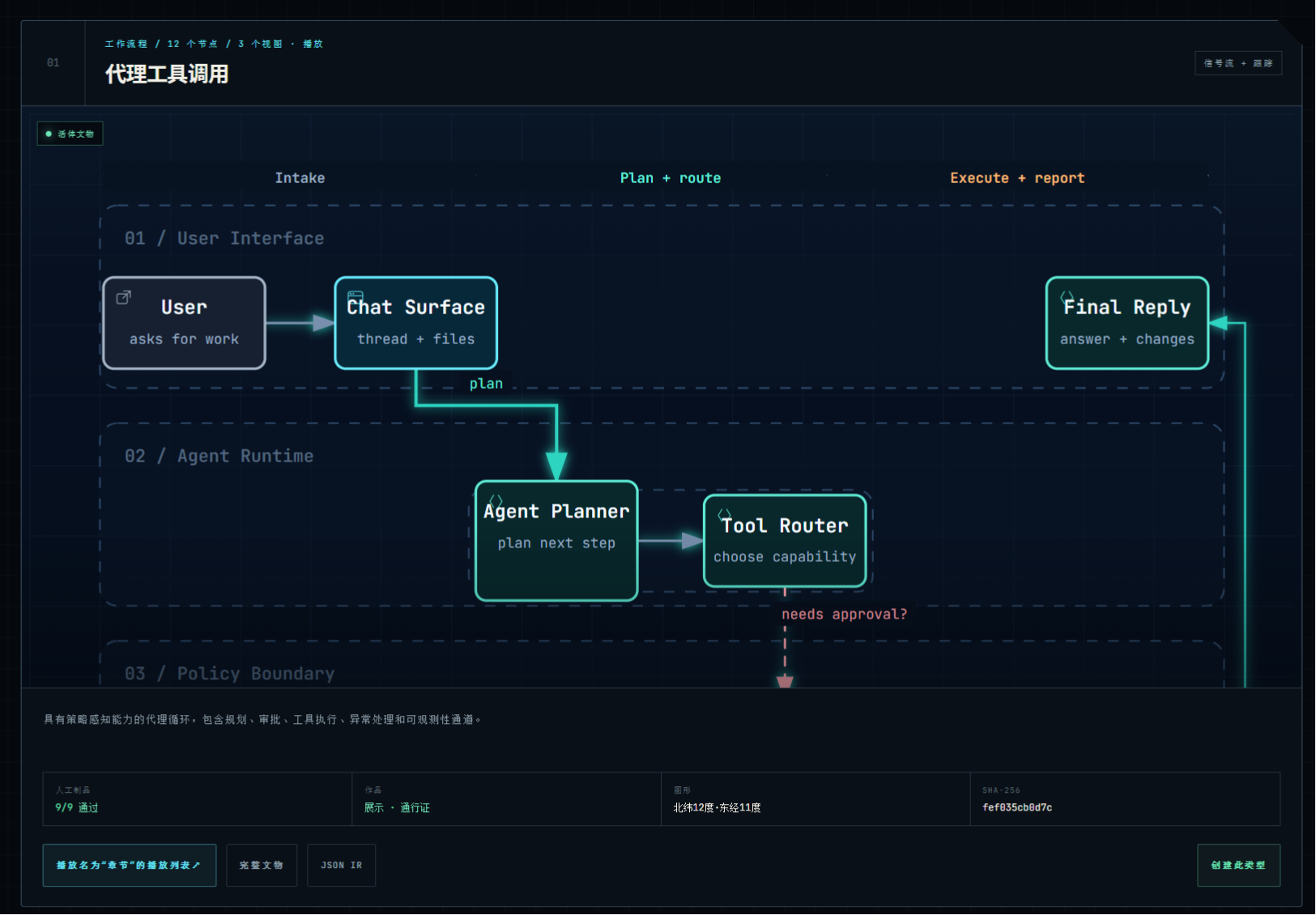Click the 'answer + changes' subtitle
This screenshot has height=915, width=1316.
(x=1127, y=339)
